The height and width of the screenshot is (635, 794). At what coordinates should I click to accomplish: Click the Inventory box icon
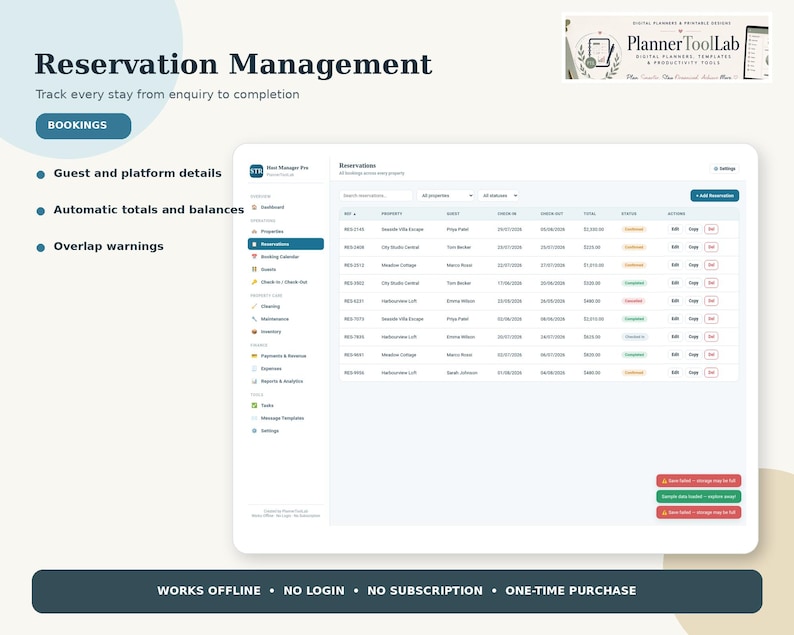(254, 332)
